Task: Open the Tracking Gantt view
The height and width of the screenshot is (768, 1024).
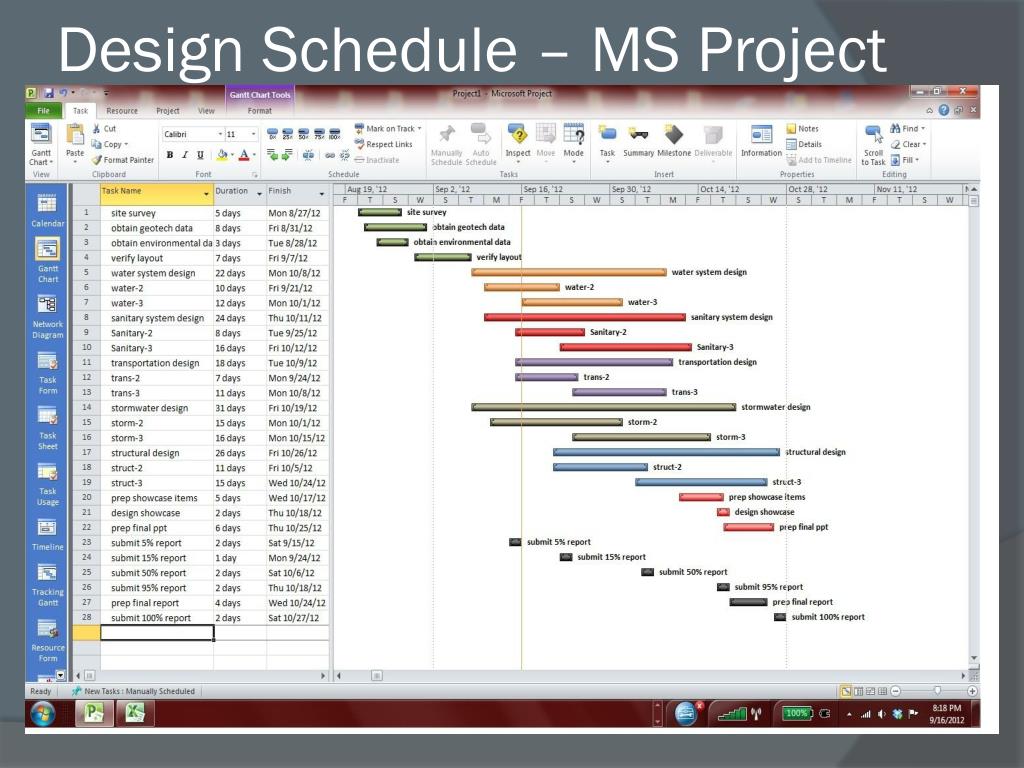Action: pos(47,585)
